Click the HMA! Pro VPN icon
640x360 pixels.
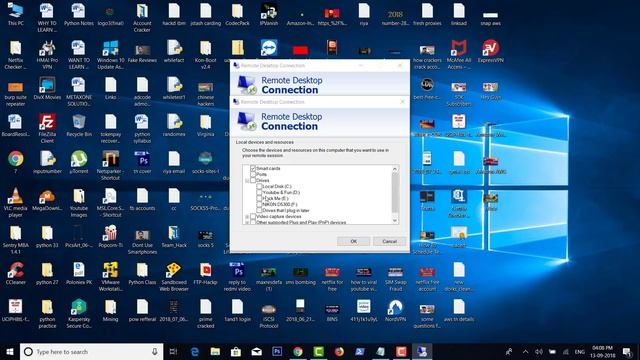point(47,54)
